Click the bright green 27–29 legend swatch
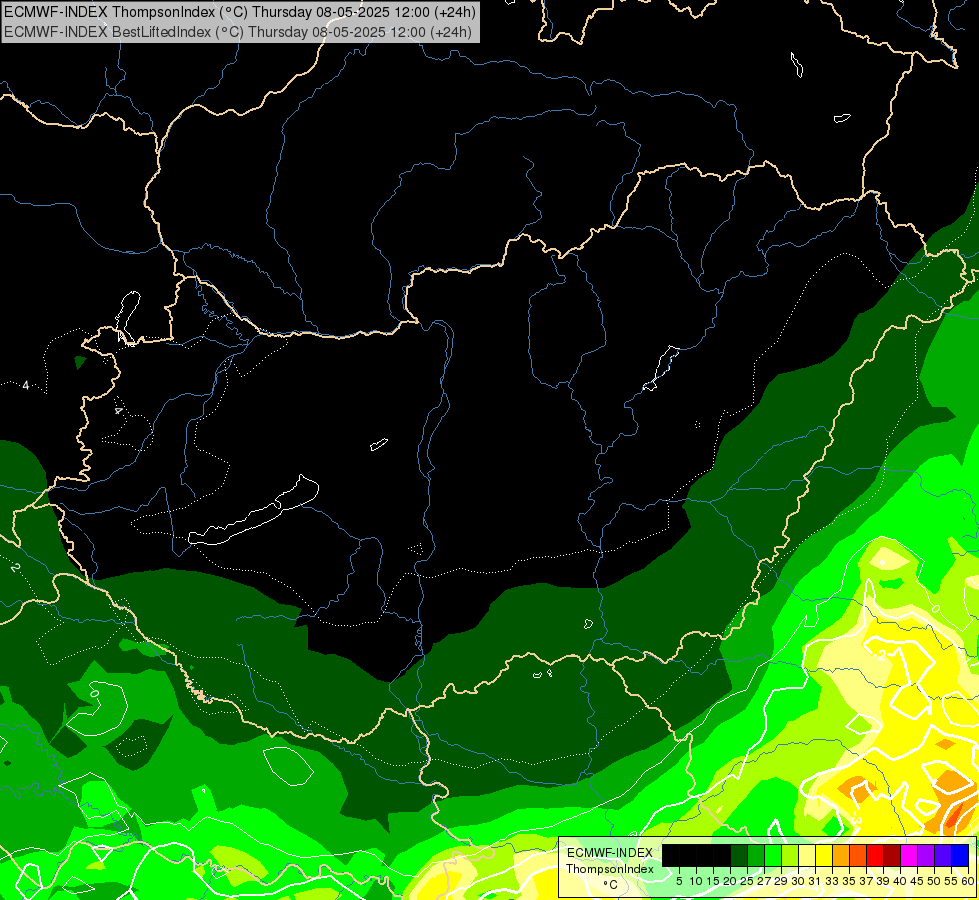The image size is (979, 900). pyautogui.click(x=773, y=856)
